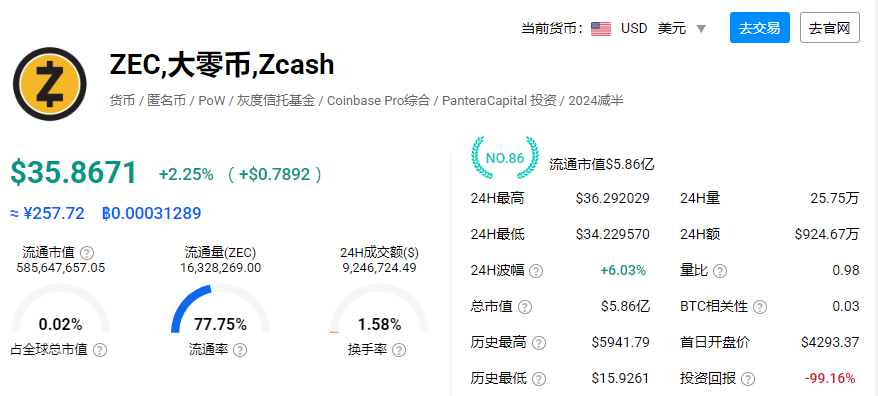This screenshot has width=878, height=396.
Task: Click help icon beside 换手率
Action: click(x=399, y=350)
